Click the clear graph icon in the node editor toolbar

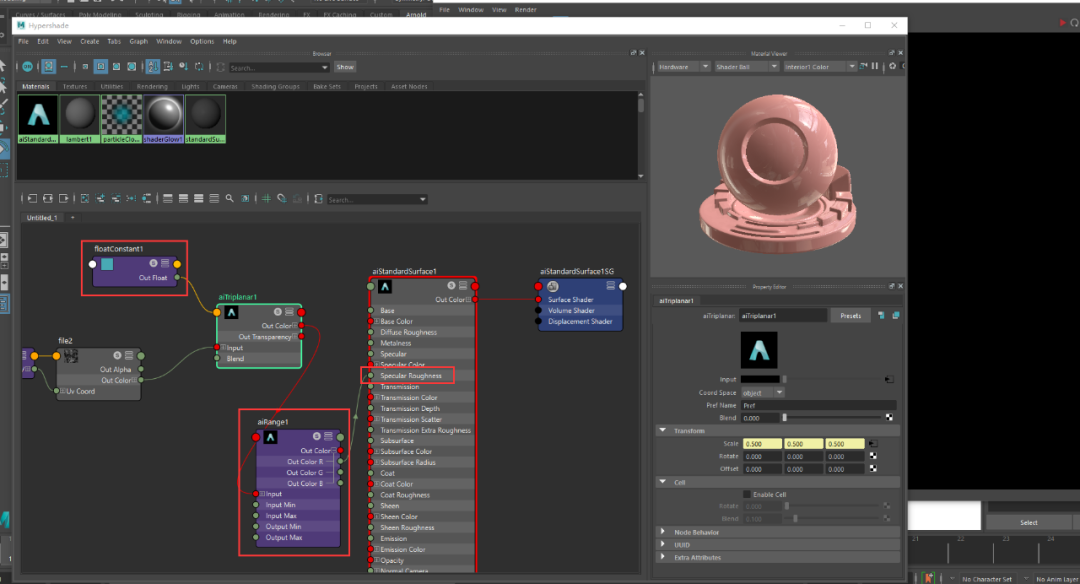point(85,198)
